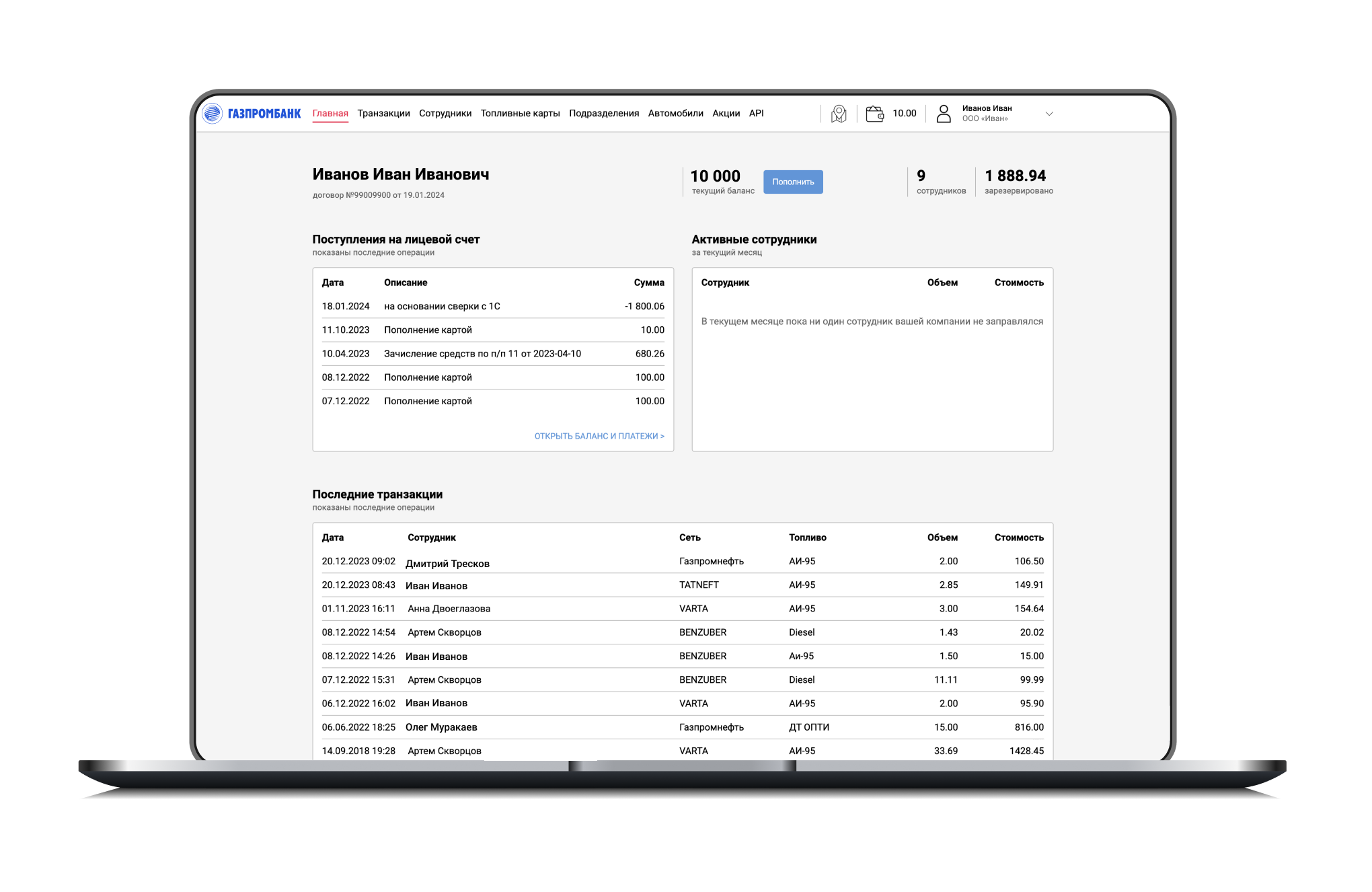Click the wallet balance icon
This screenshot has height=892, width=1372.
click(874, 114)
